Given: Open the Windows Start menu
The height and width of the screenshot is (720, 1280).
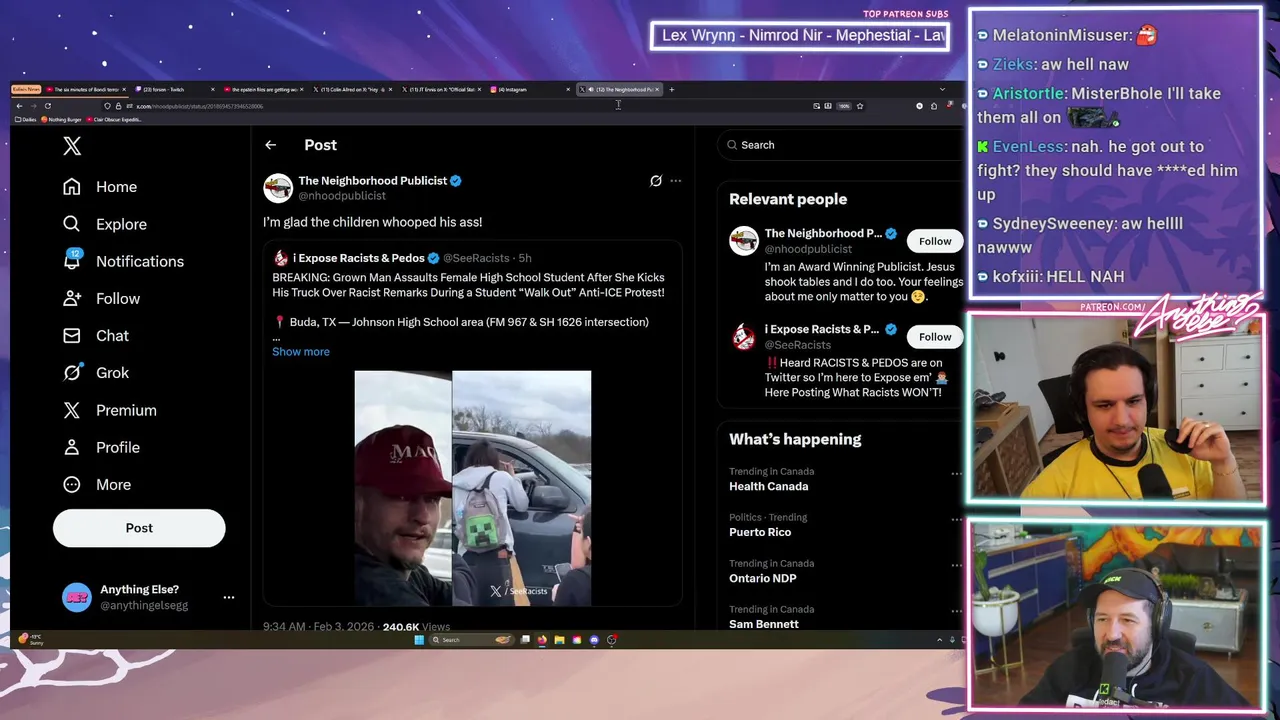Looking at the screenshot, I should [x=419, y=640].
